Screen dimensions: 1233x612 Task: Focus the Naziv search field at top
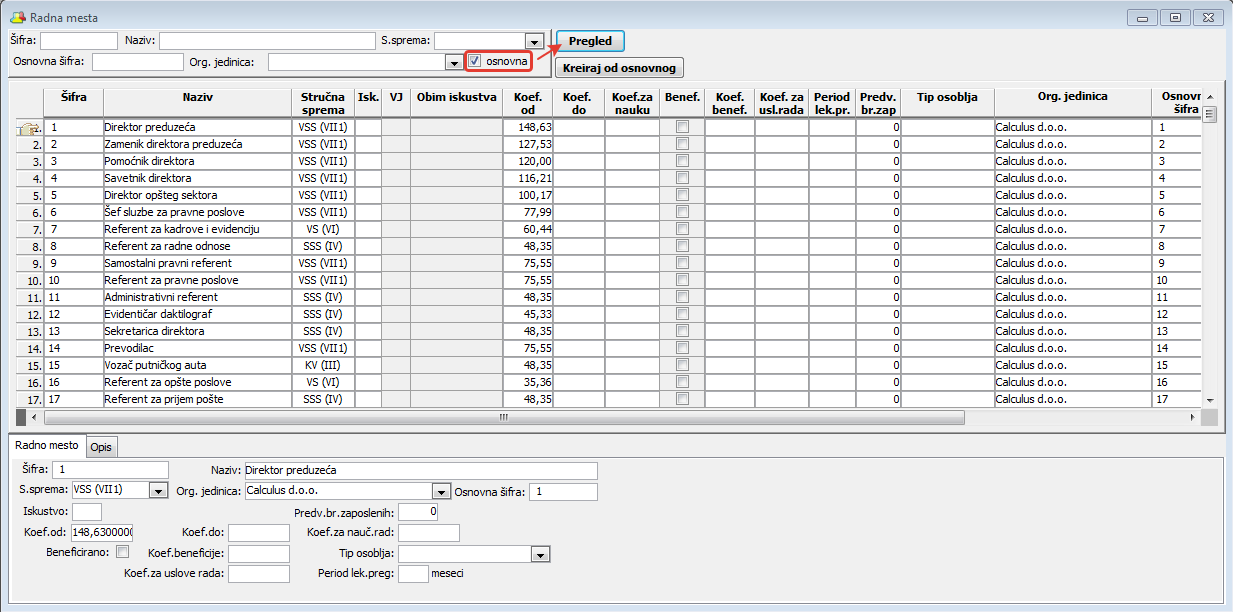267,41
